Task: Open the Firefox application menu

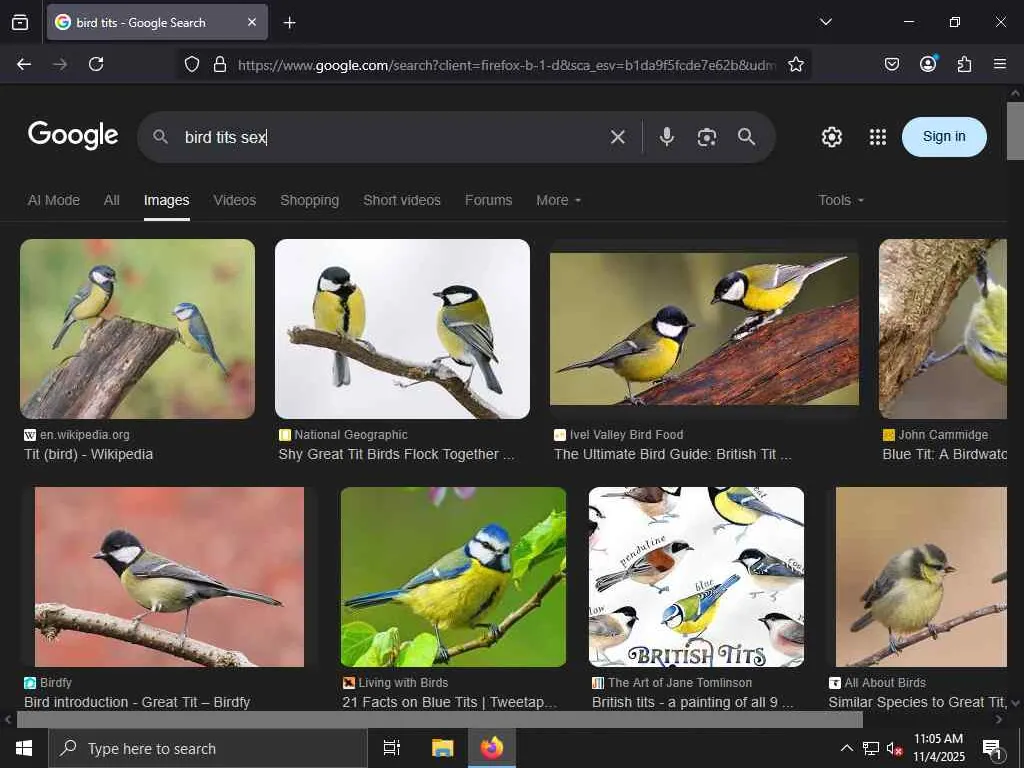Action: 1000,64
